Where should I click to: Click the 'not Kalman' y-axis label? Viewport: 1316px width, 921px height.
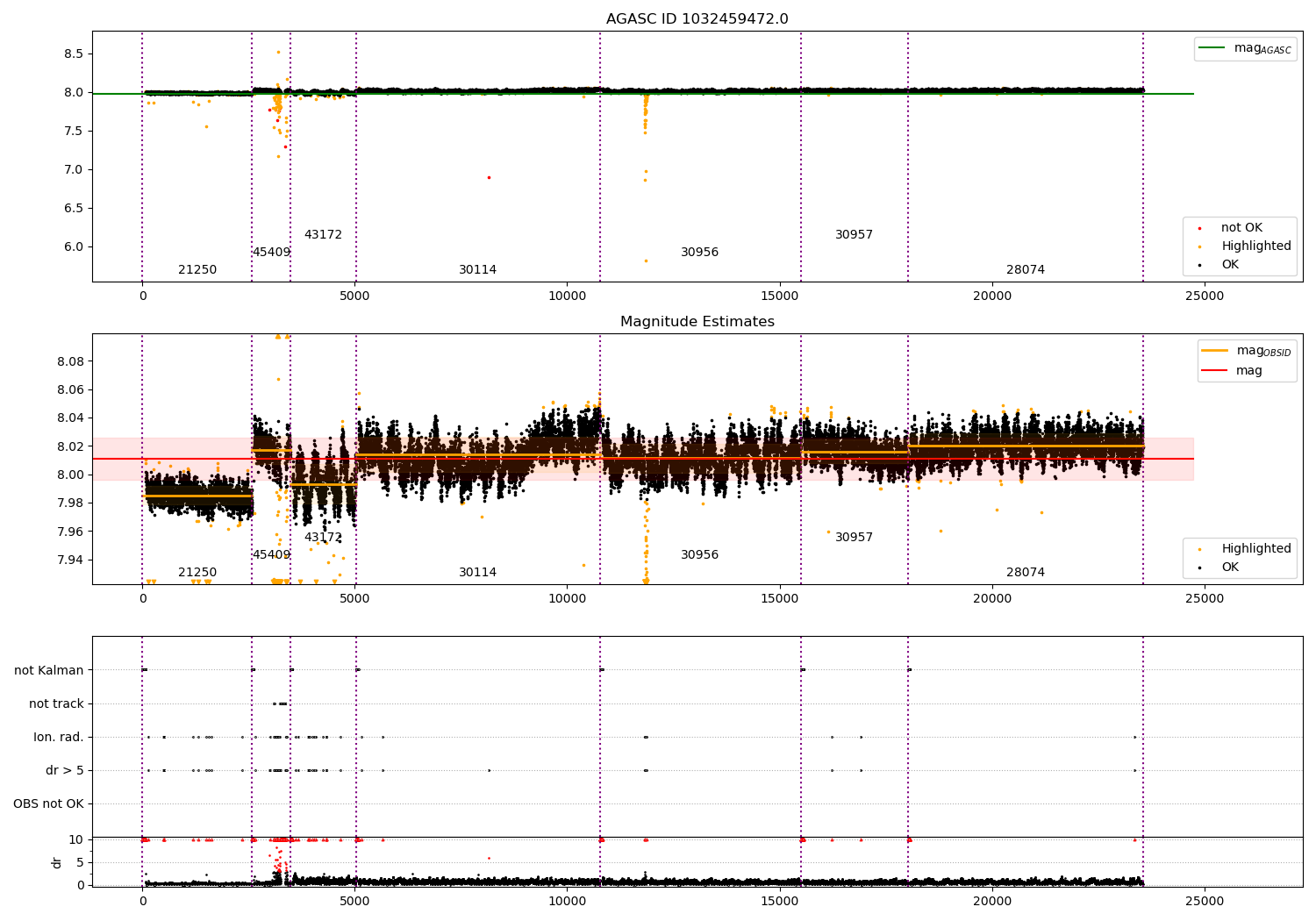pos(49,670)
